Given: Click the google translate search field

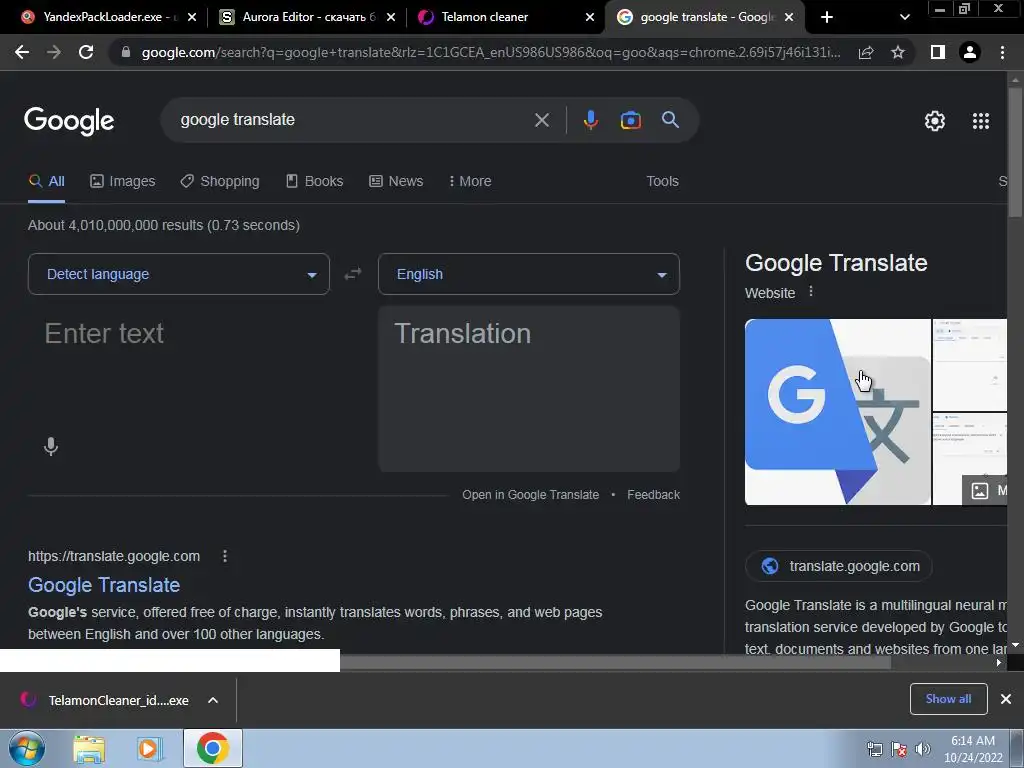Looking at the screenshot, I should point(353,120).
